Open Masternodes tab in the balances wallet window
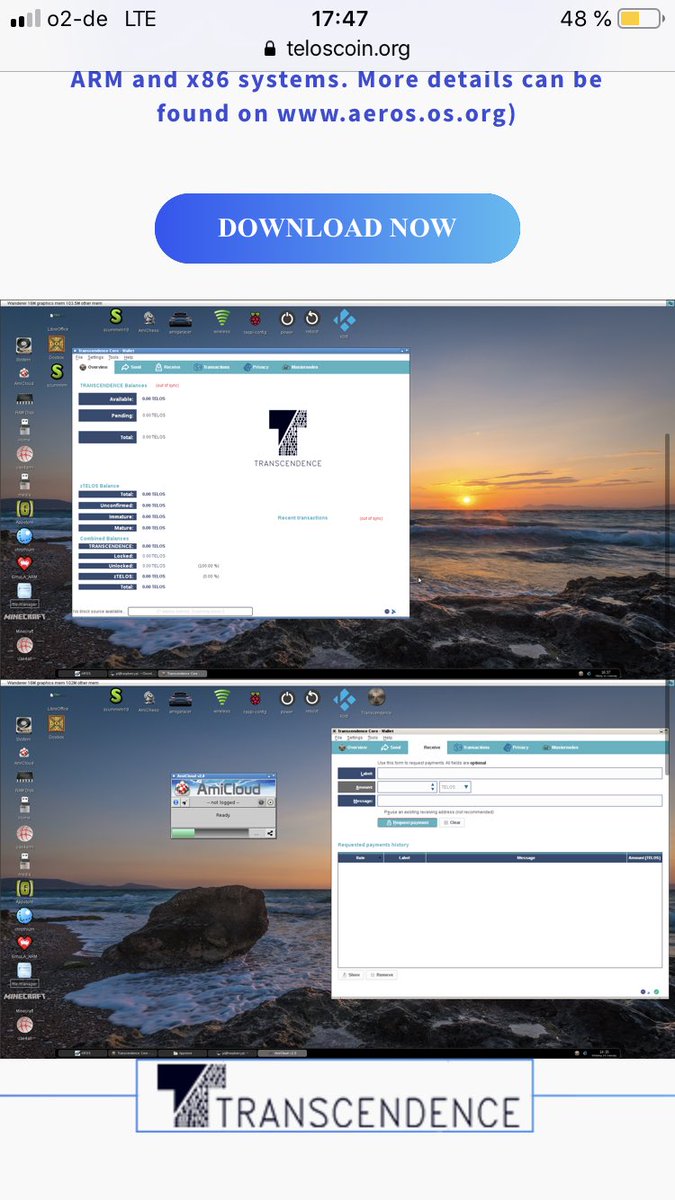 tap(299, 367)
